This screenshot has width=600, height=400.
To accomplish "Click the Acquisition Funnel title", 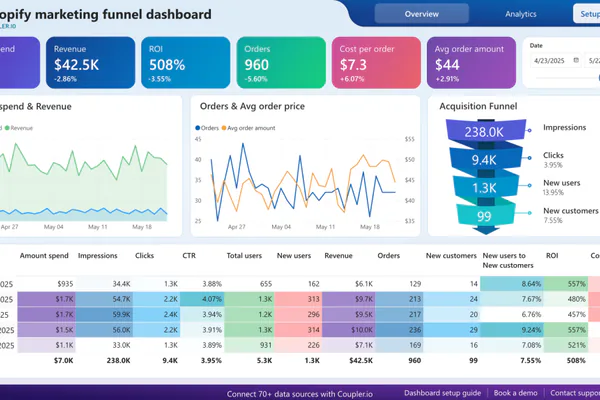I will coord(478,106).
